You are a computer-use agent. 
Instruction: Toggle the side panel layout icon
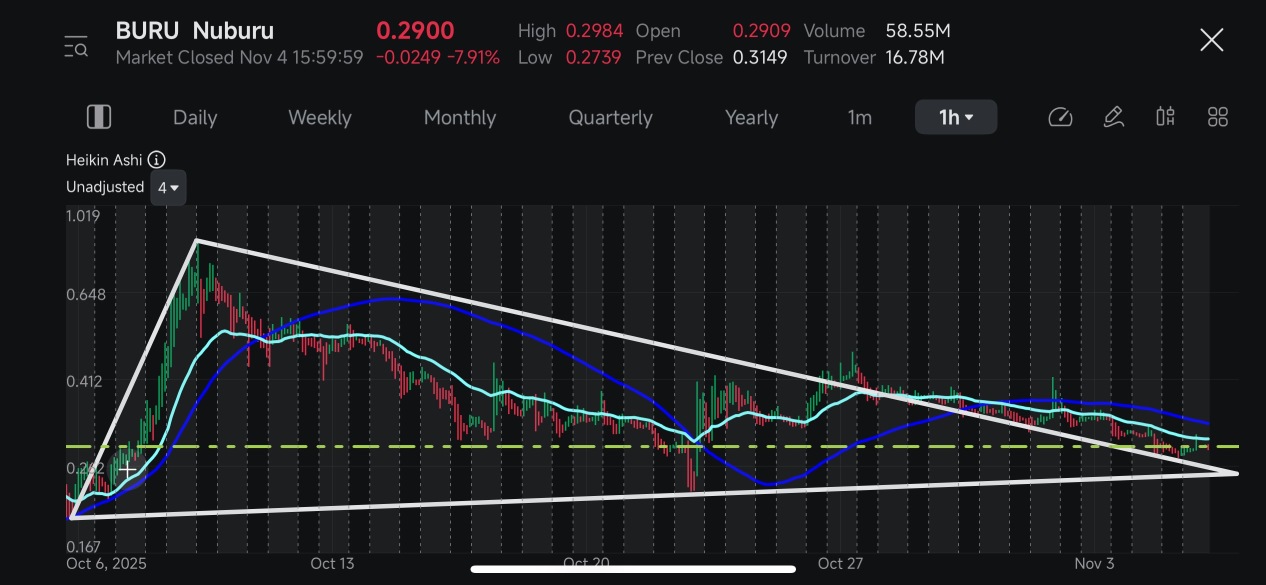click(x=99, y=117)
